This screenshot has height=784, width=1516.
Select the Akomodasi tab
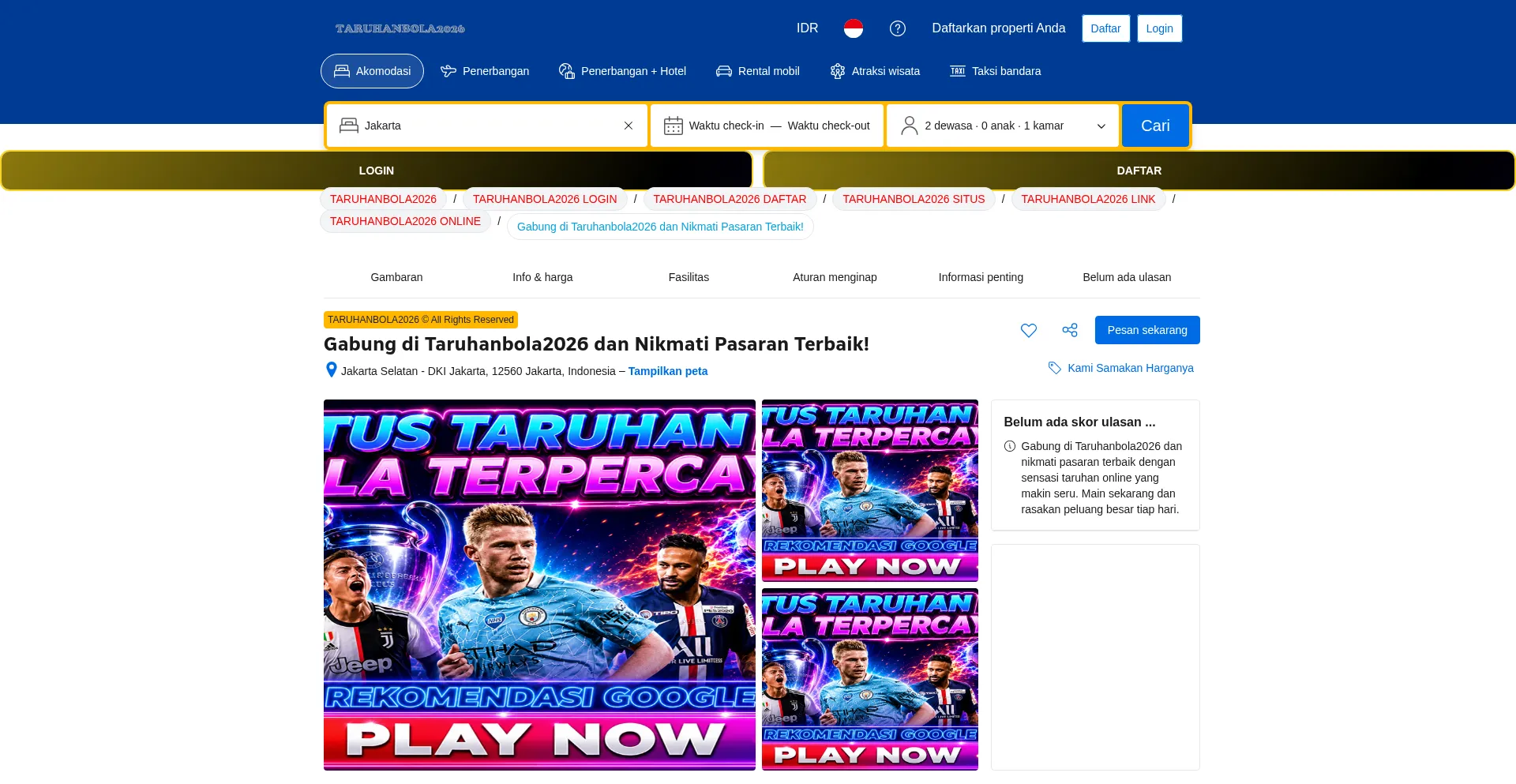pyautogui.click(x=372, y=71)
